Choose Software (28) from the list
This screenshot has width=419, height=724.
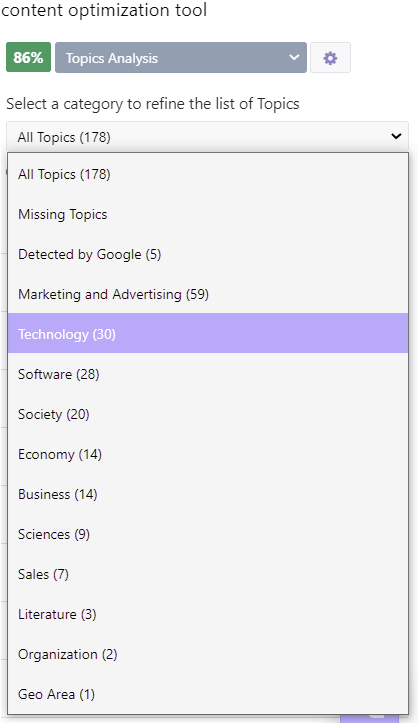208,374
